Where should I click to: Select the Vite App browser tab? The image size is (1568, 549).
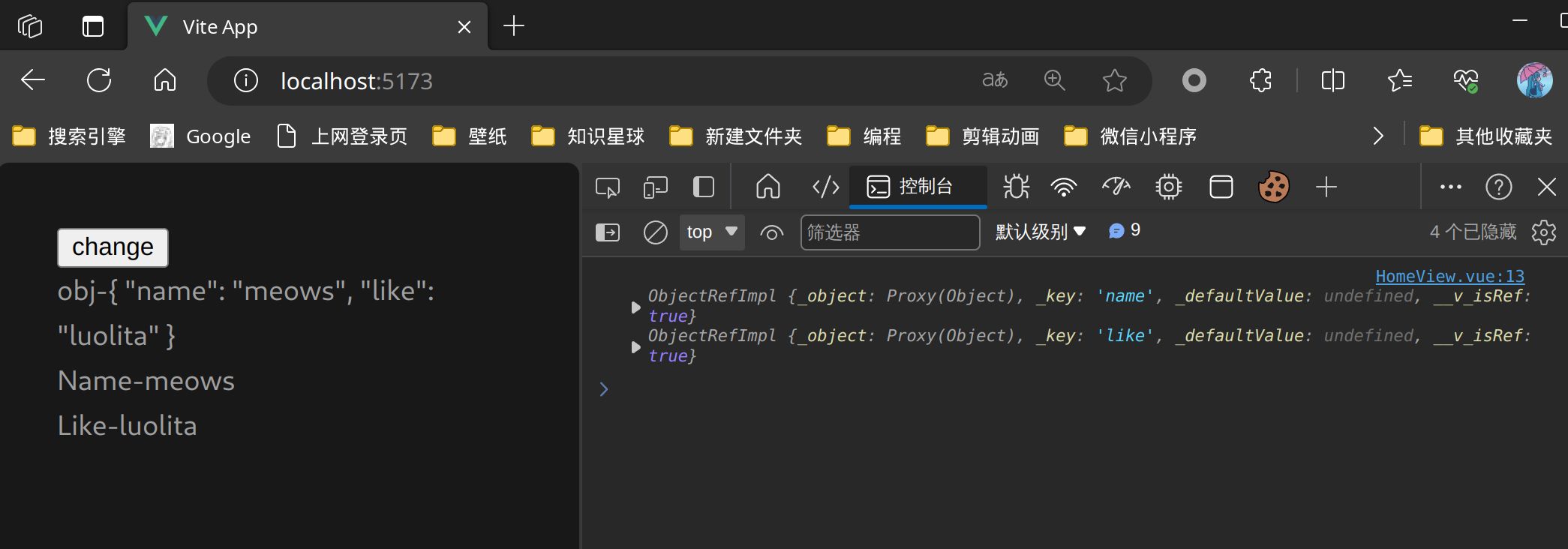(x=300, y=27)
